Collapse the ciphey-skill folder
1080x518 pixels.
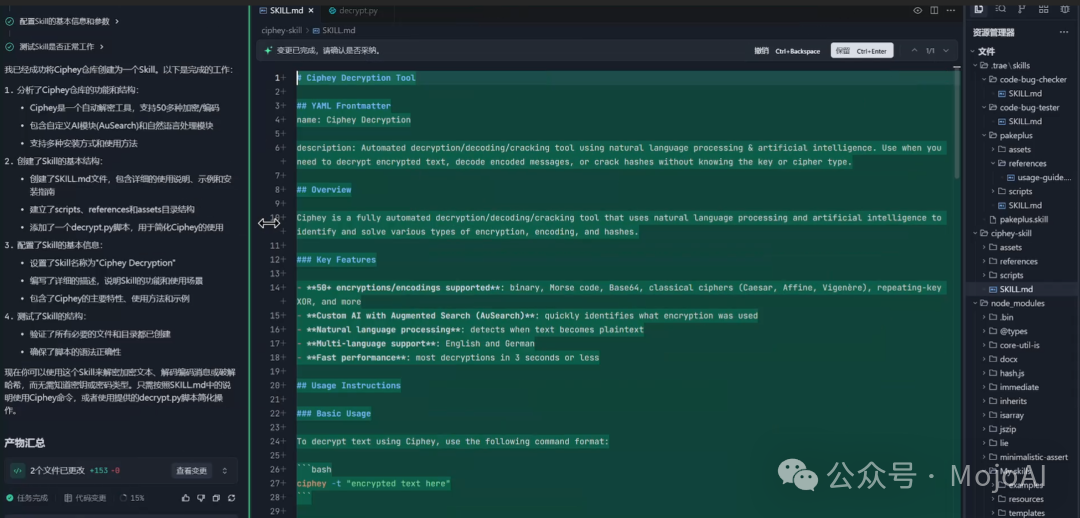tap(975, 234)
